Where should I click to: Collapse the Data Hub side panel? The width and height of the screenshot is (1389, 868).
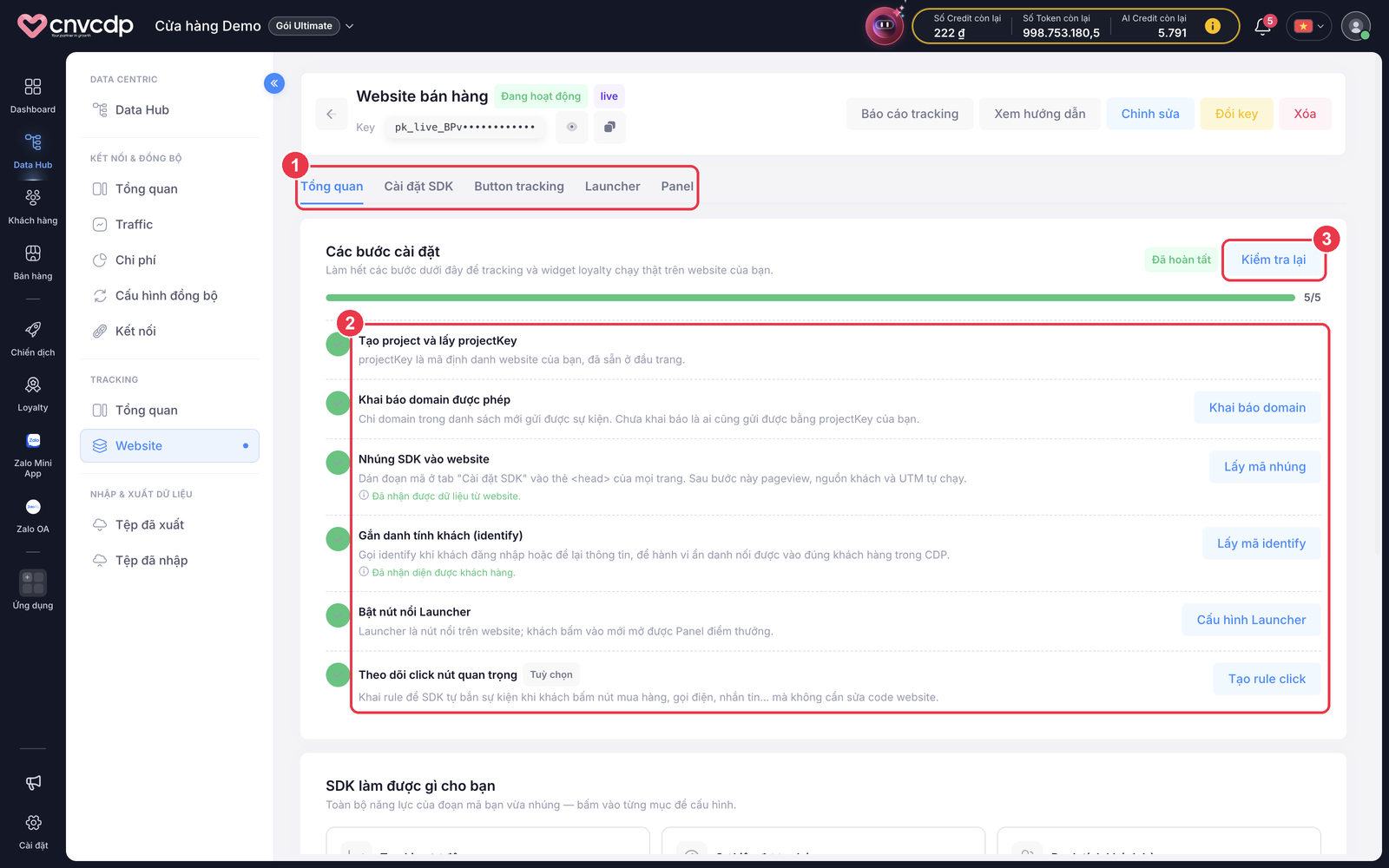coord(274,83)
